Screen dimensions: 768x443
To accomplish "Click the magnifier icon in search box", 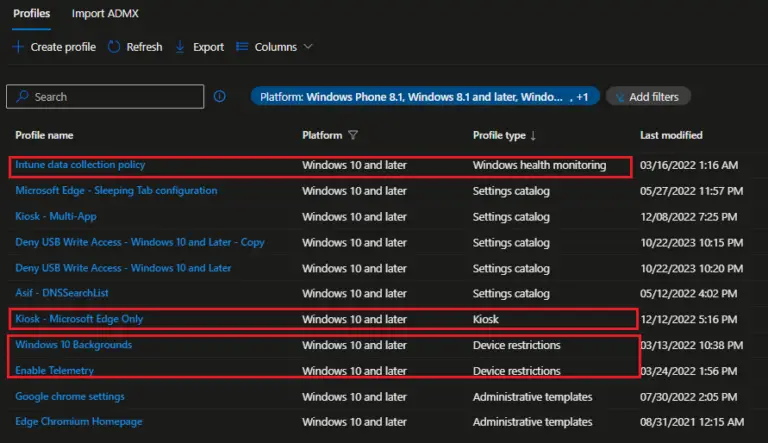I will pos(22,97).
